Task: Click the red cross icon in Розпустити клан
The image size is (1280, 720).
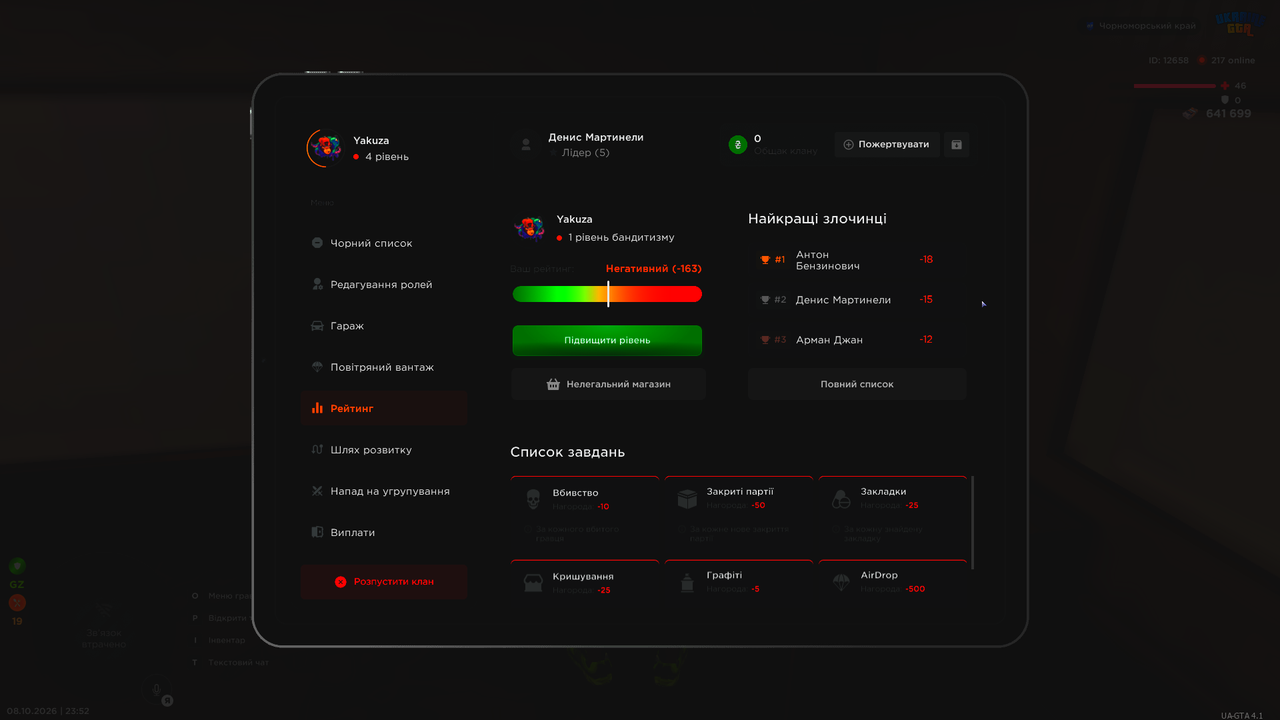Action: point(340,582)
